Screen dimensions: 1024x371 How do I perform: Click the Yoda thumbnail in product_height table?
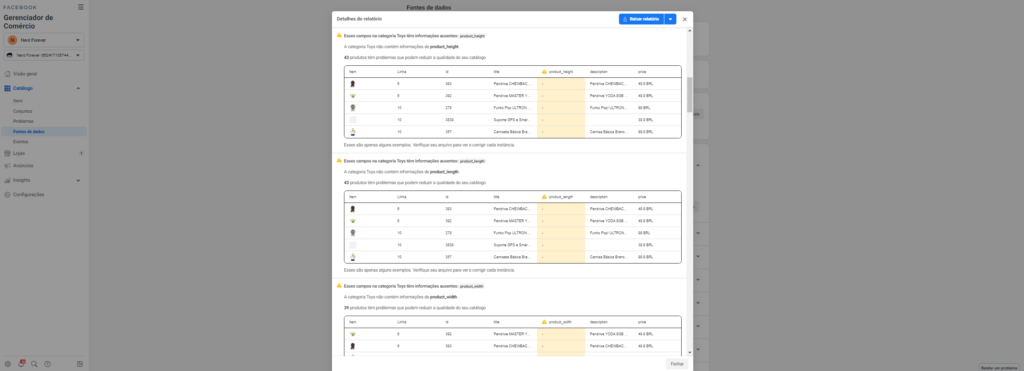tap(353, 95)
